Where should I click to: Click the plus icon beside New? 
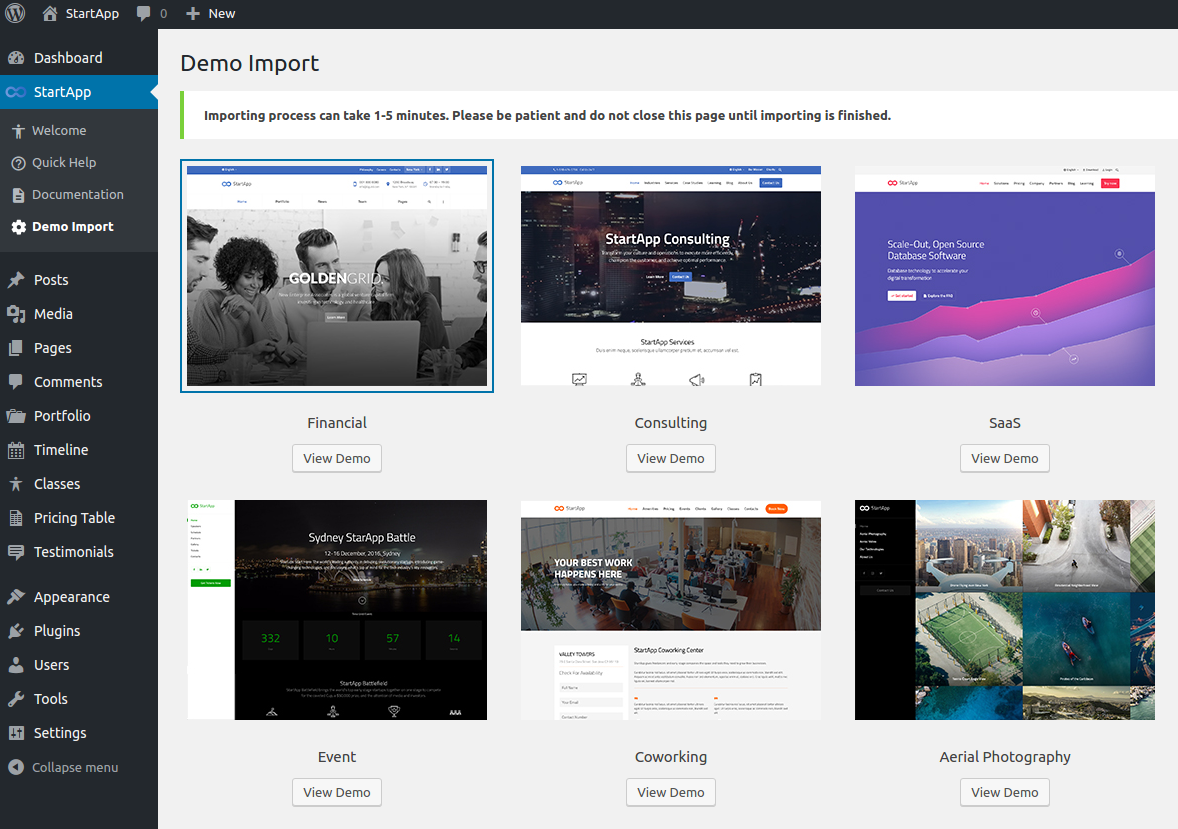[x=193, y=14]
